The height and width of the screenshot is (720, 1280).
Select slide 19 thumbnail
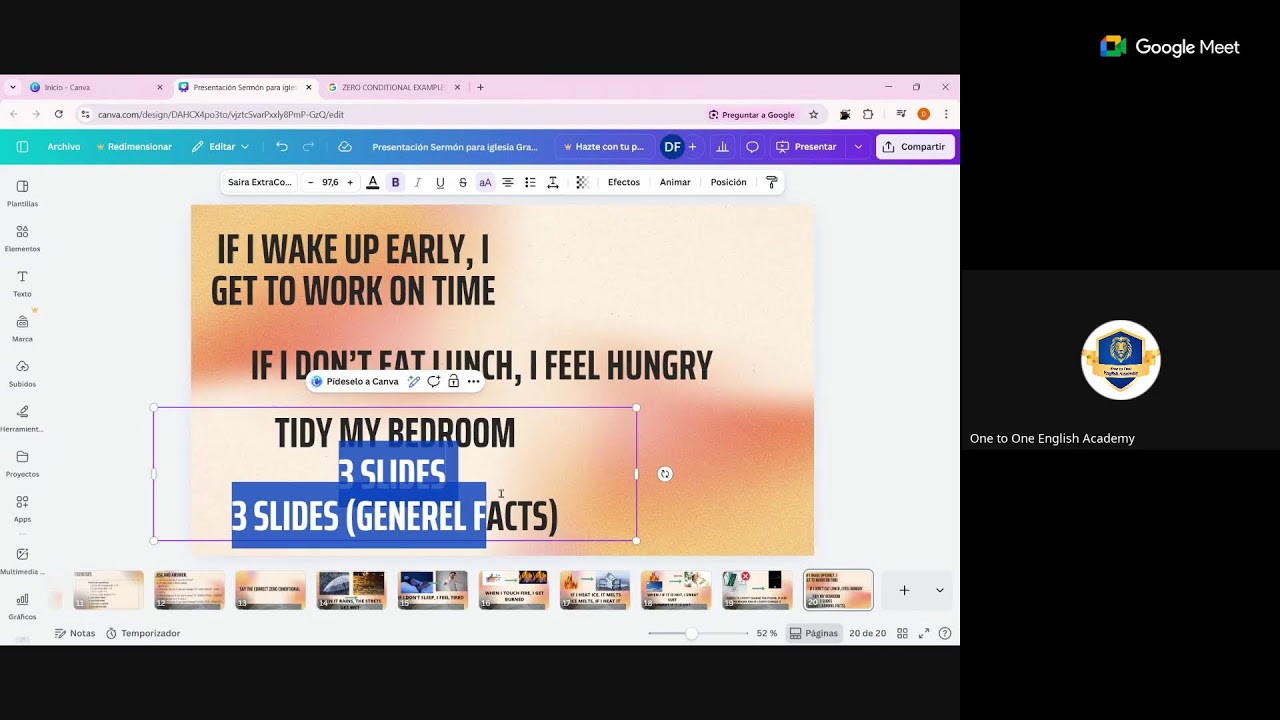click(757, 590)
